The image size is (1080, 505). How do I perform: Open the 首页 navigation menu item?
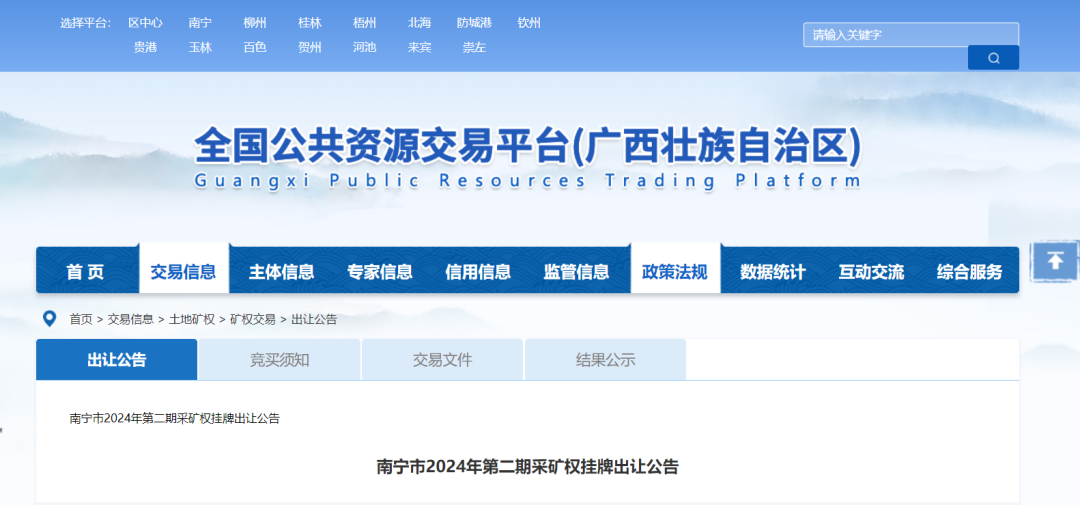[x=85, y=272]
